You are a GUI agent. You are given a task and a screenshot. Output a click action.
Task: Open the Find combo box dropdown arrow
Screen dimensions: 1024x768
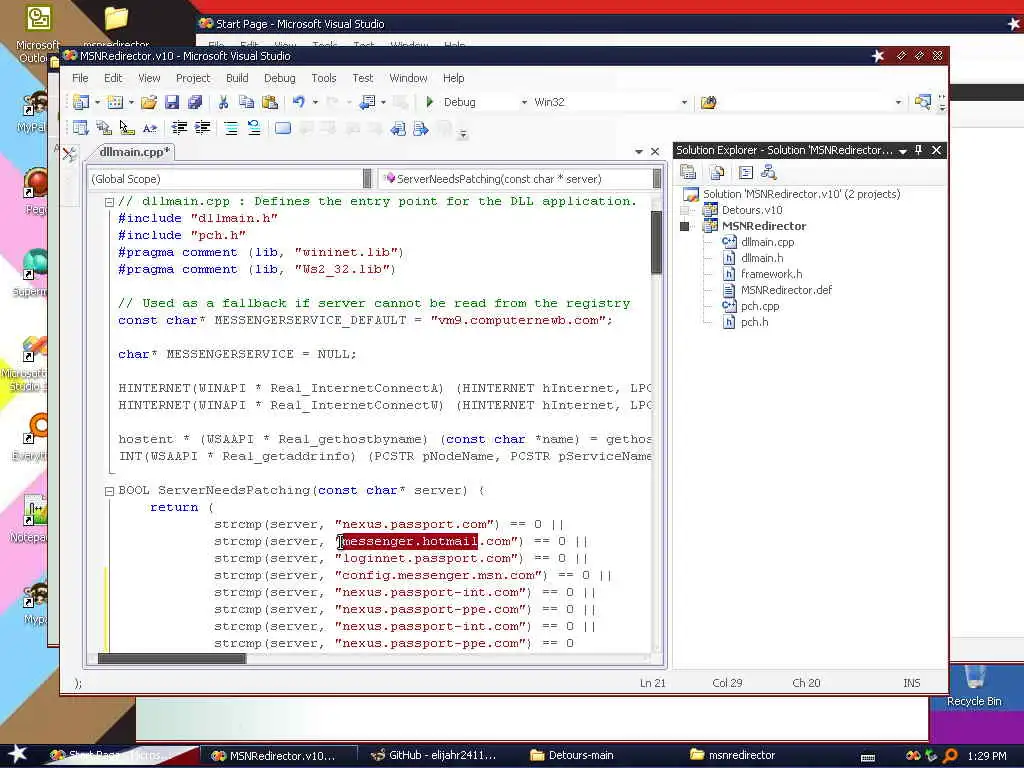pos(898,103)
